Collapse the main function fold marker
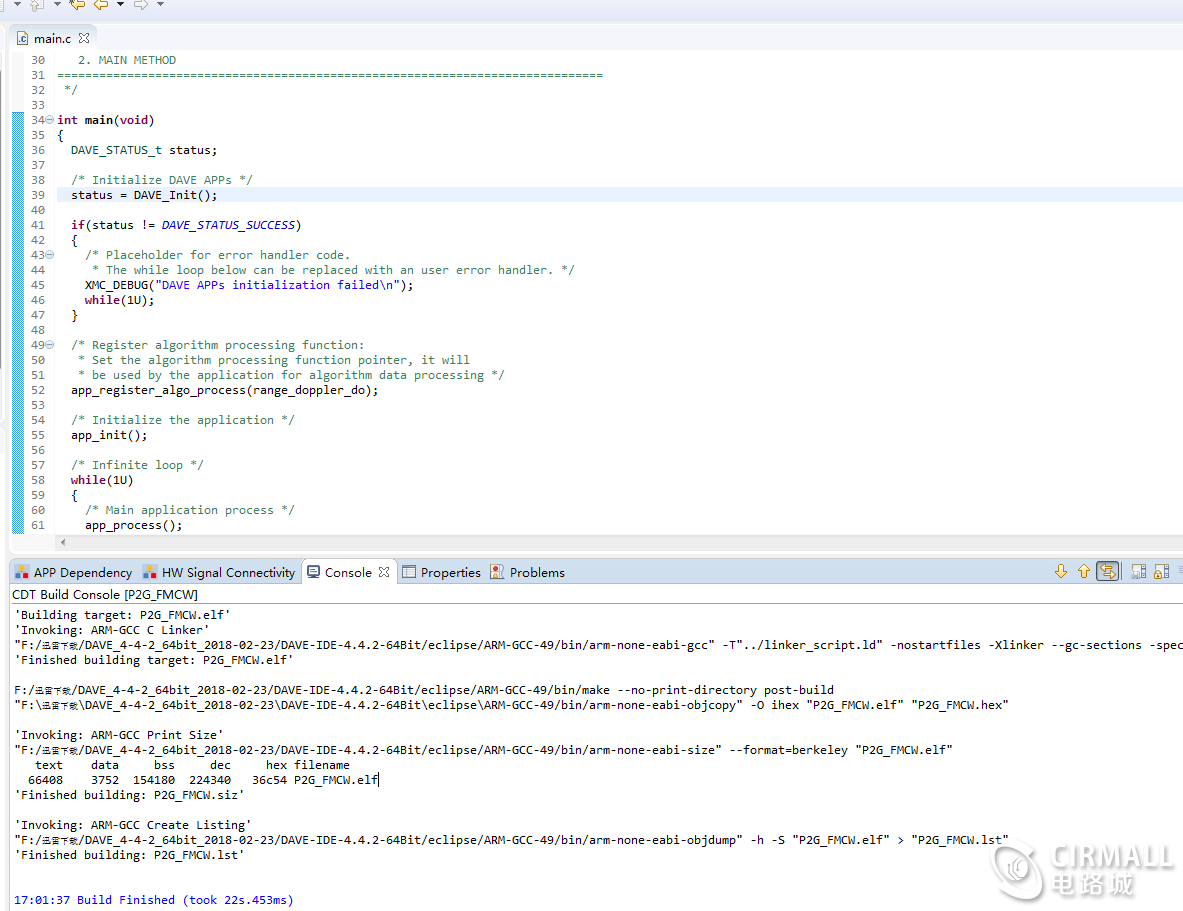The height and width of the screenshot is (911, 1183). 50,120
